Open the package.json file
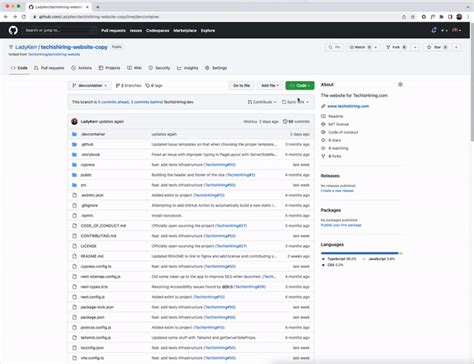Viewport: 474px width, 364px height. point(92,317)
